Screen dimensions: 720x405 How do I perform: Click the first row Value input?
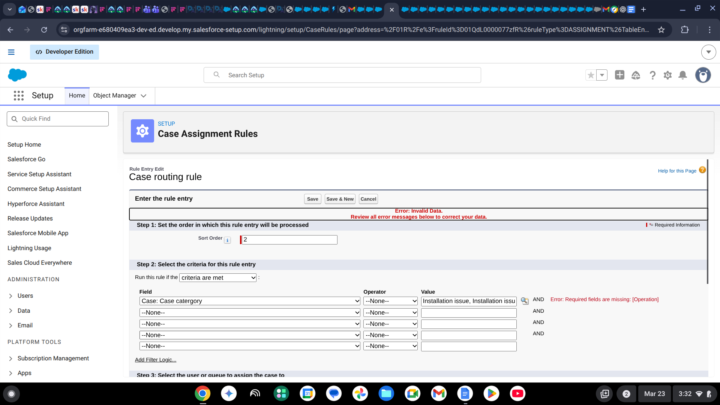(469, 301)
